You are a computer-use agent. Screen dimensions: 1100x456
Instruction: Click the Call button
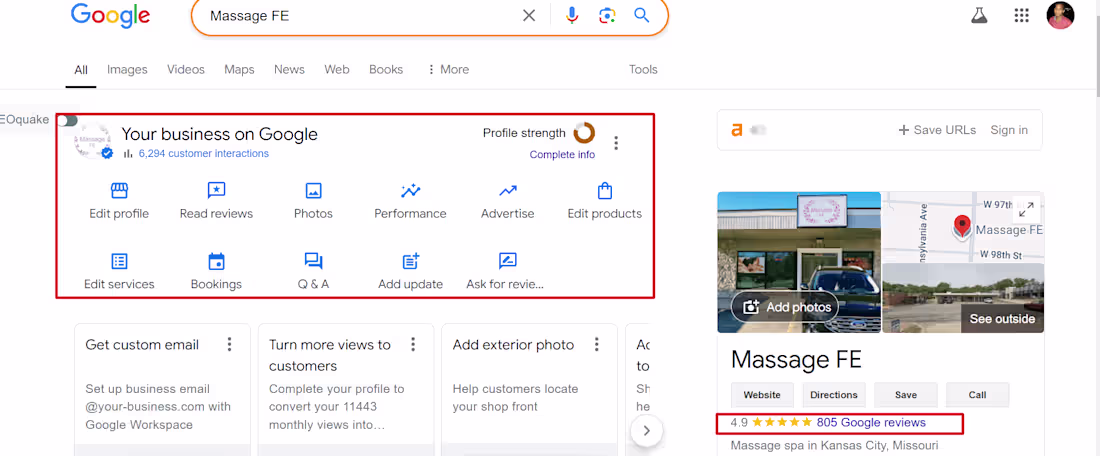click(x=977, y=395)
